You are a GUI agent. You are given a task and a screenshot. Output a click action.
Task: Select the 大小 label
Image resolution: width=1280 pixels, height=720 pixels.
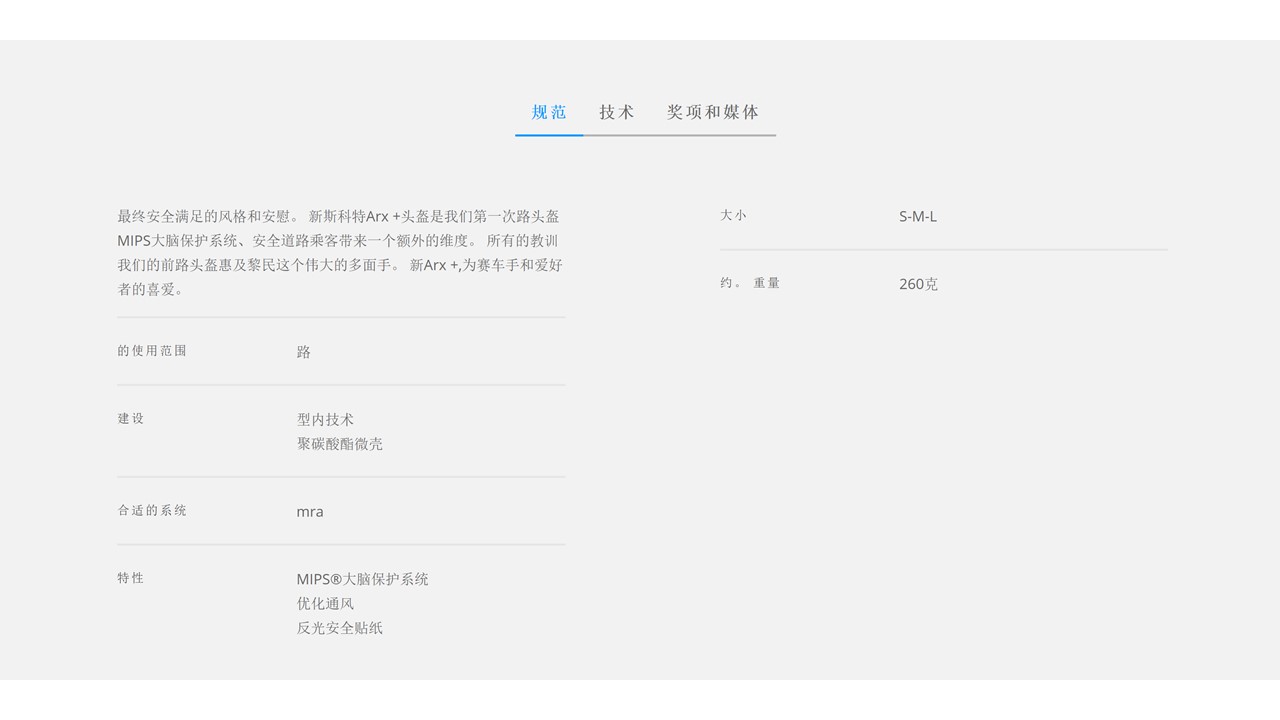(x=734, y=216)
